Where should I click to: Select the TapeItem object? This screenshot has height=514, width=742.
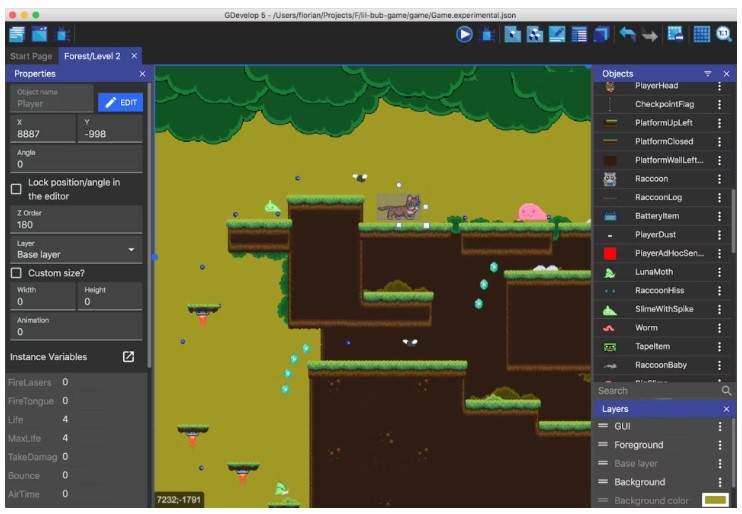(x=662, y=346)
